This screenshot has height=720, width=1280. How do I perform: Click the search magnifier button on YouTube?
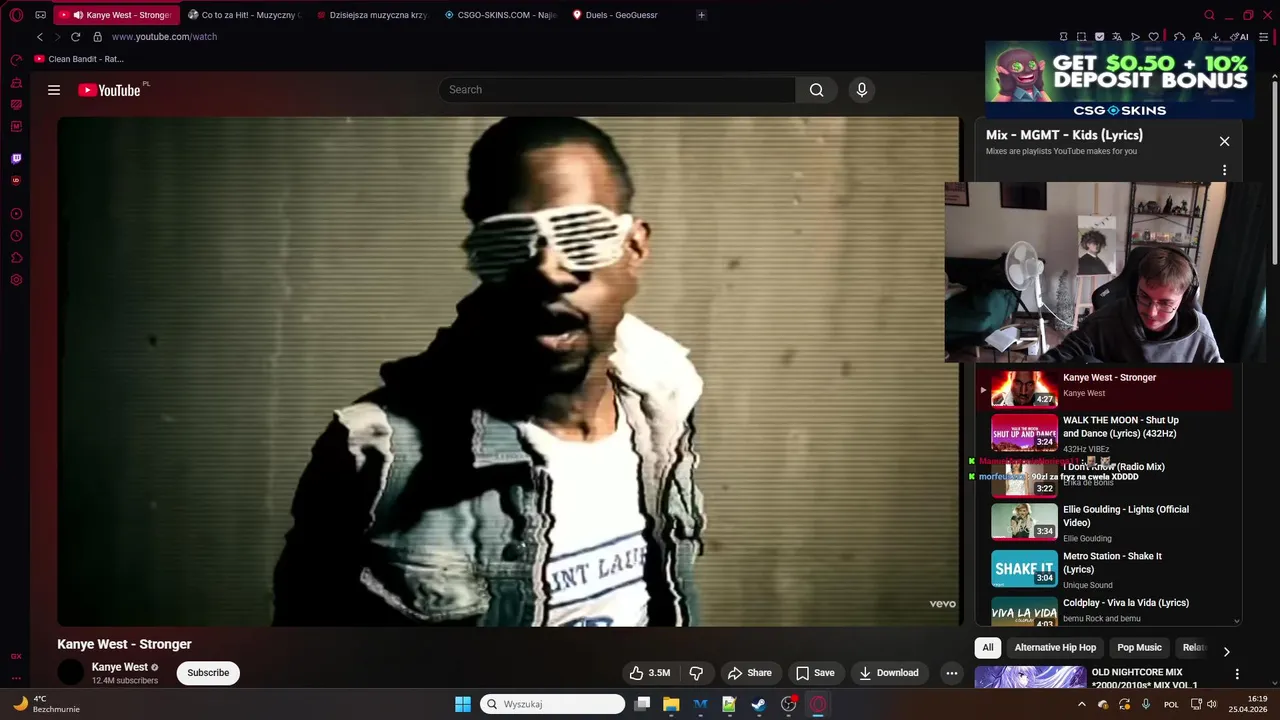pyautogui.click(x=816, y=90)
